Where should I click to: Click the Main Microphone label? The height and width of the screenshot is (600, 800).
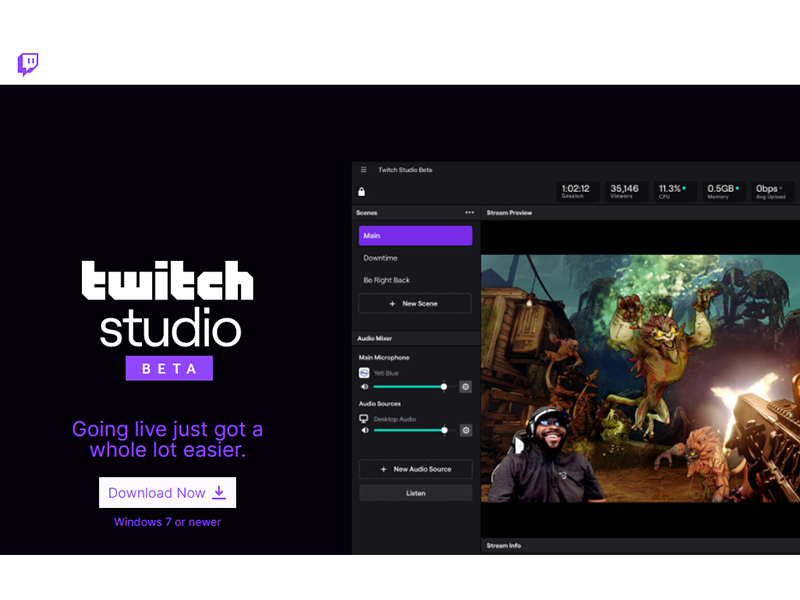[384, 358]
